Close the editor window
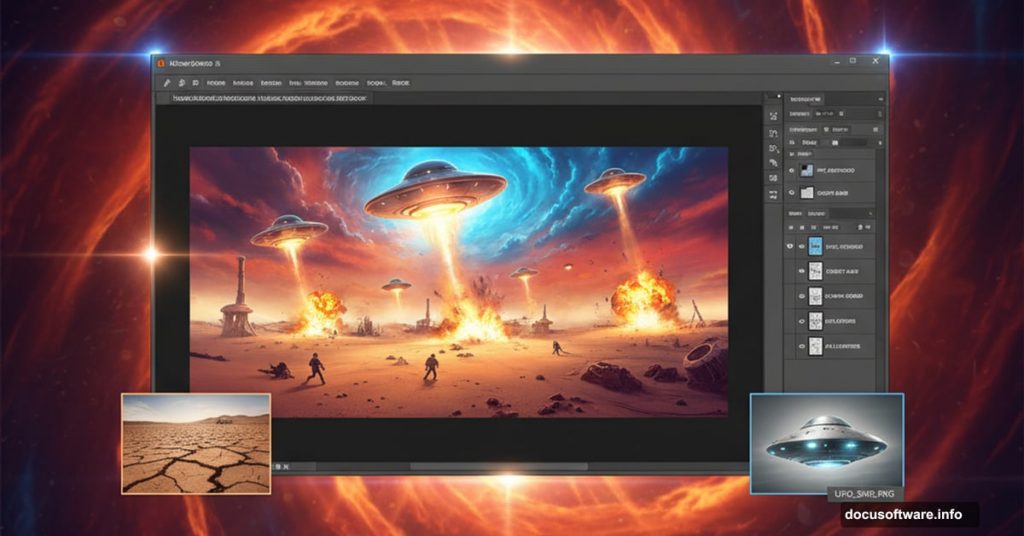1024x536 pixels. point(876,61)
